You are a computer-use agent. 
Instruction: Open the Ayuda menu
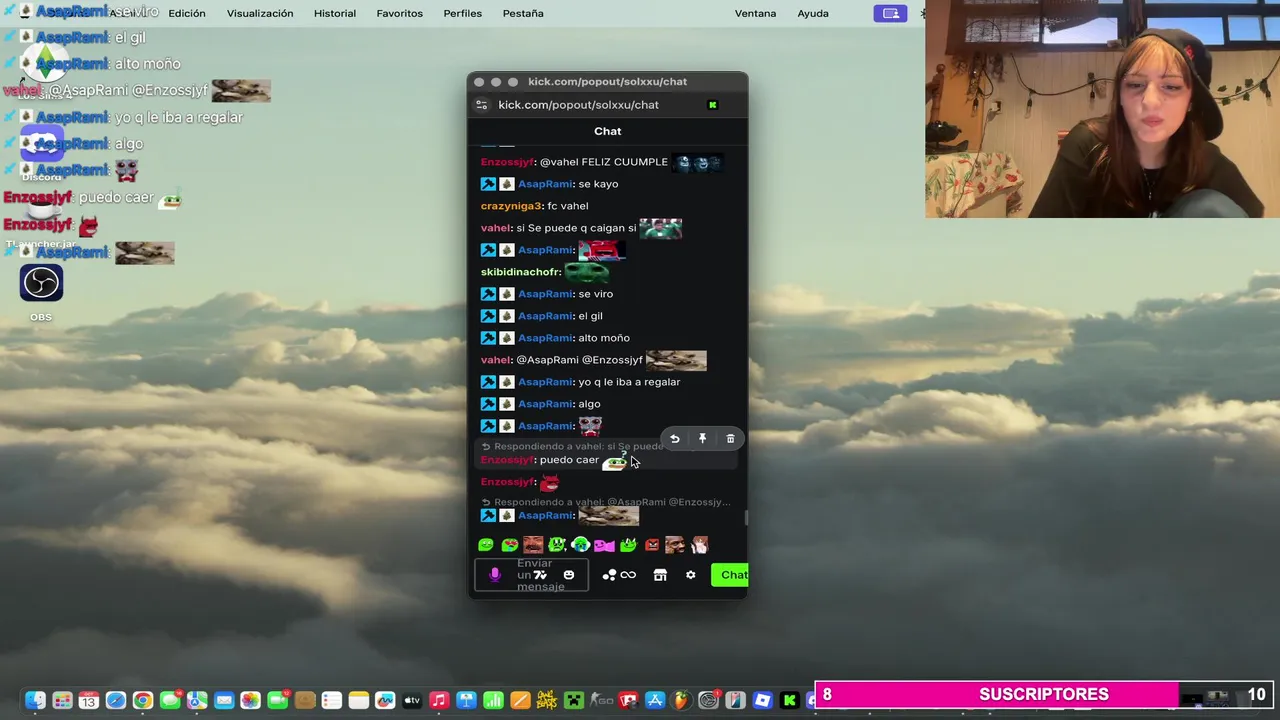pos(813,13)
